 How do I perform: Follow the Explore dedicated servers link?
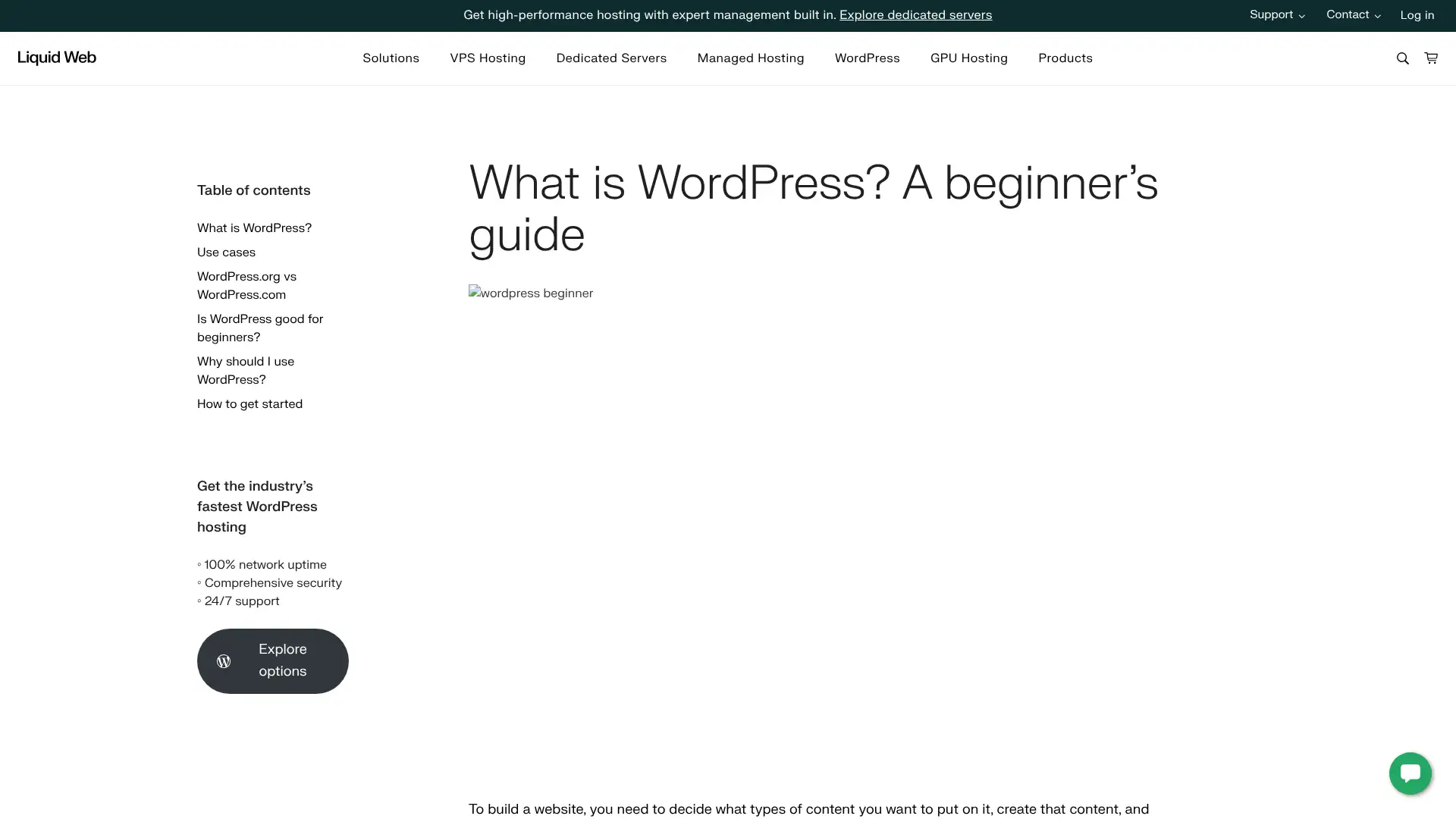click(915, 15)
